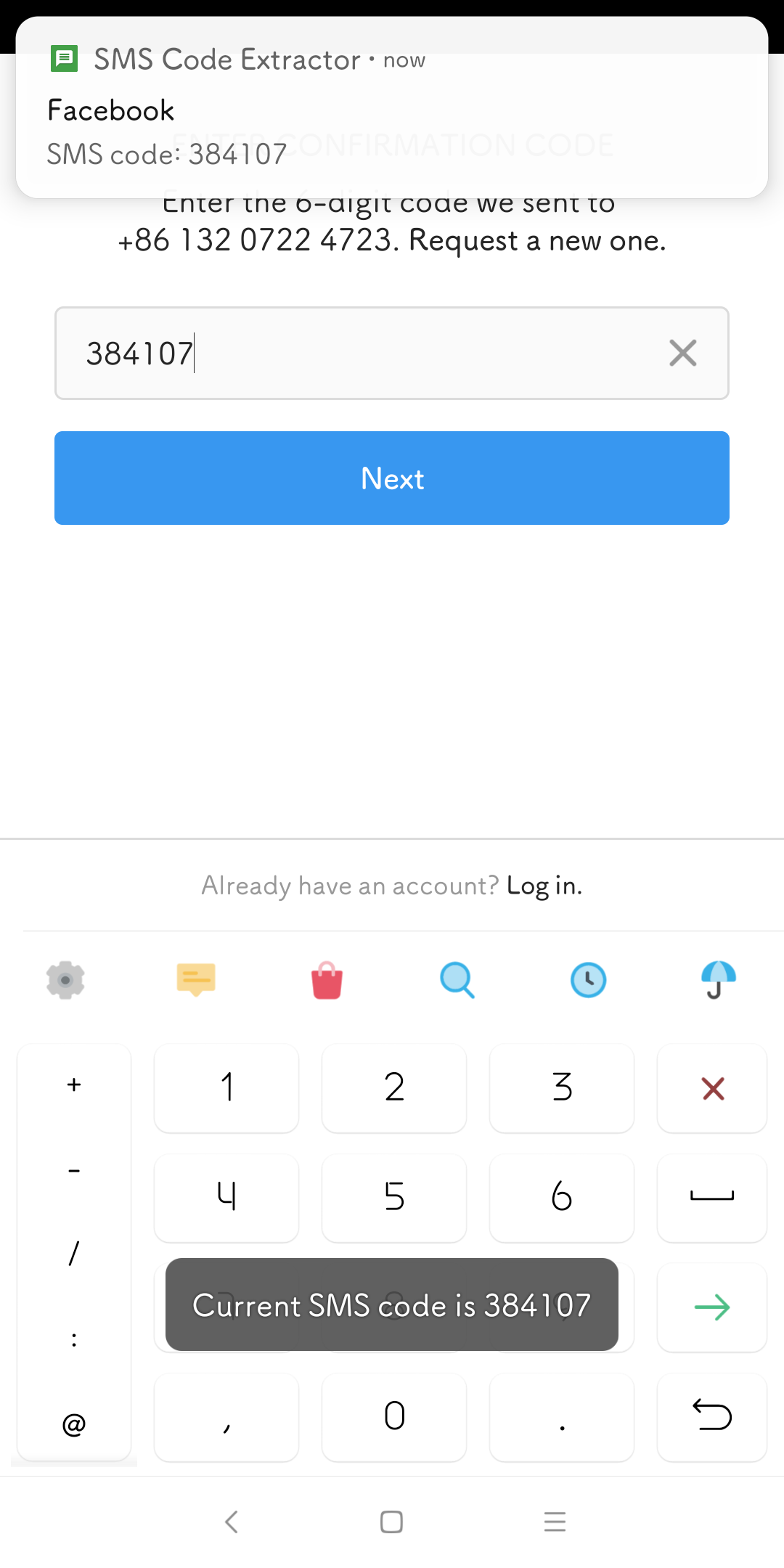Tap the umbrella icon in keyboard toolbar
The height and width of the screenshot is (1568, 784).
pos(718,980)
